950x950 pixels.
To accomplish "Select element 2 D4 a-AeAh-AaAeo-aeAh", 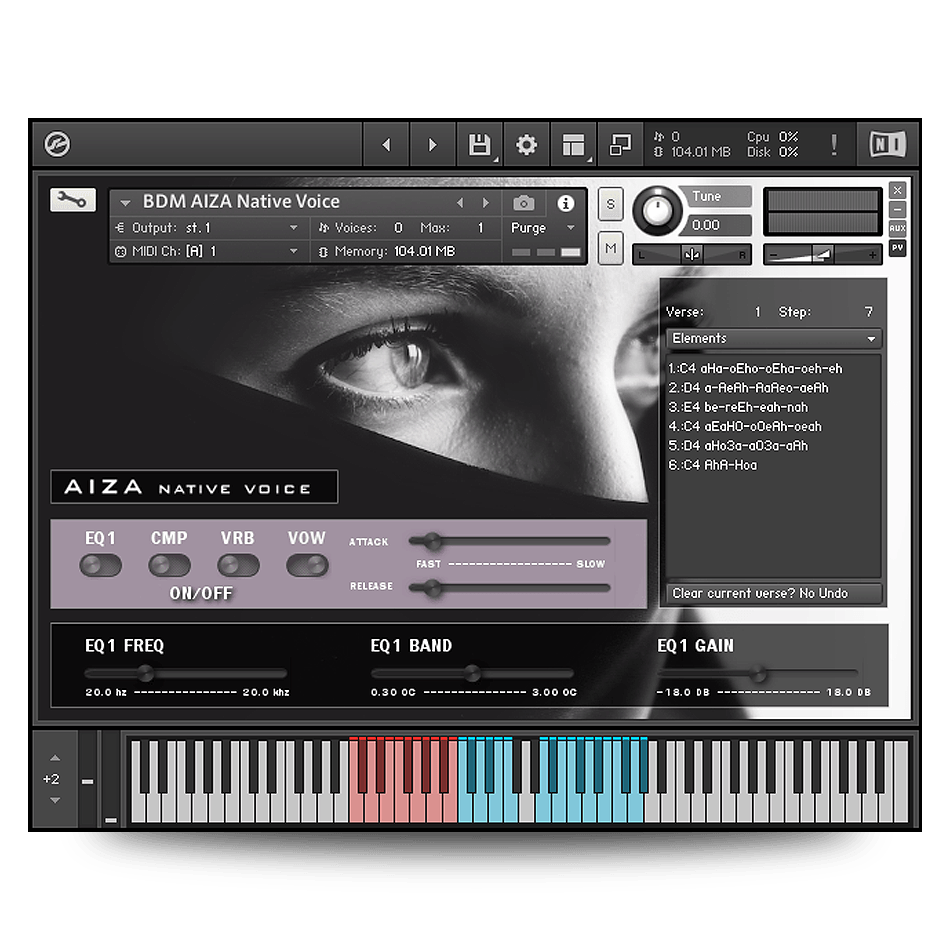I will [748, 388].
